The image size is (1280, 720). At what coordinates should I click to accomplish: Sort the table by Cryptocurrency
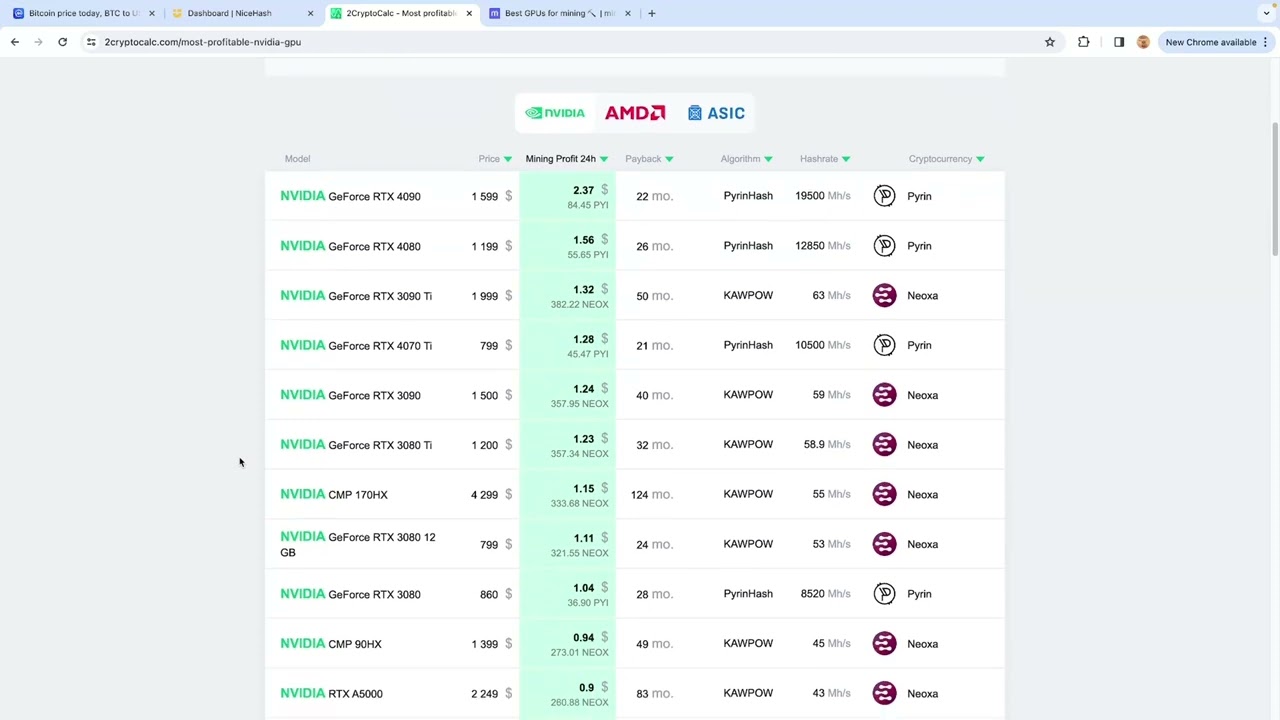pyautogui.click(x=946, y=159)
